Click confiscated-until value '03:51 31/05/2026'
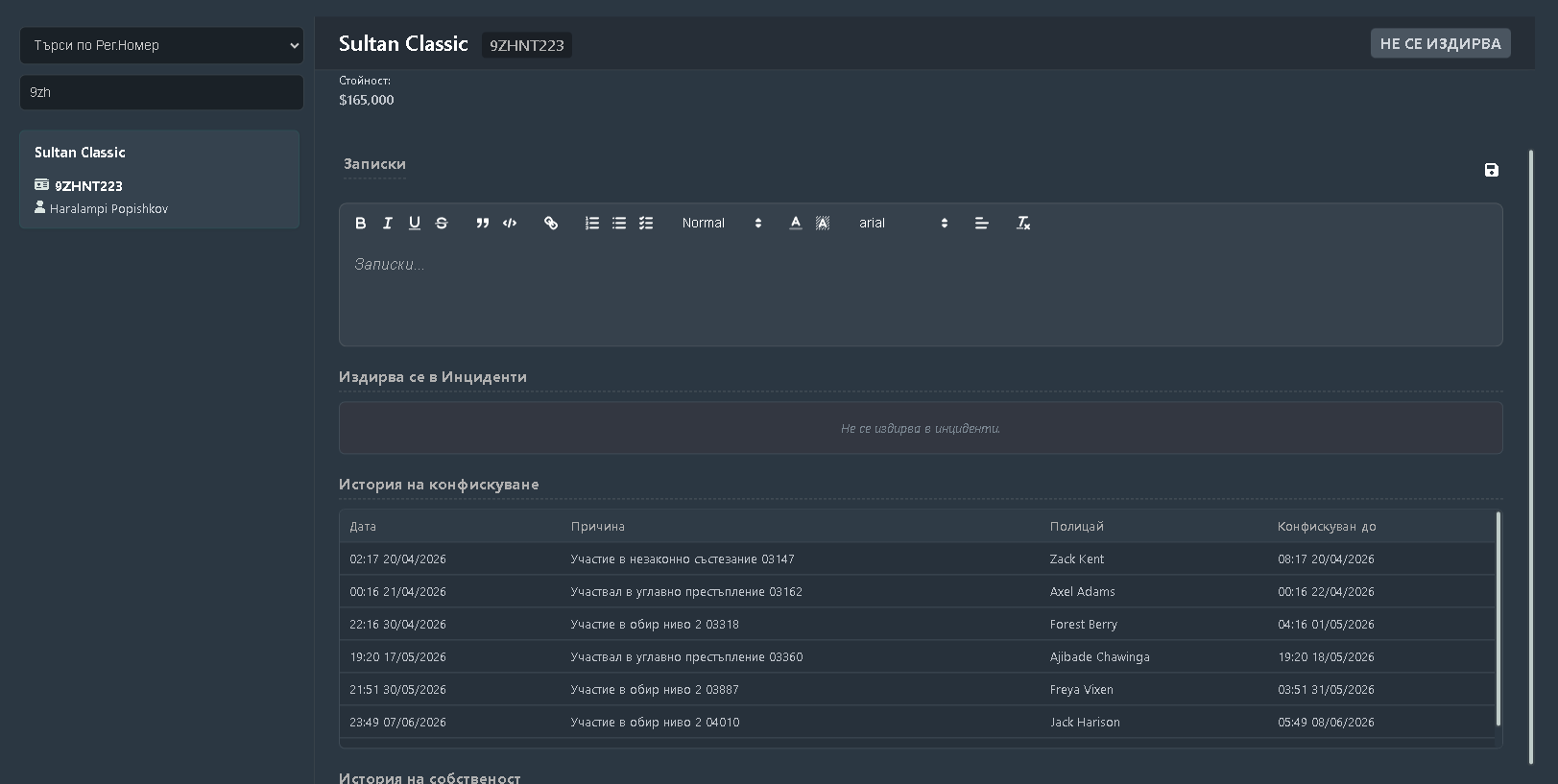This screenshot has width=1558, height=784. click(1326, 690)
